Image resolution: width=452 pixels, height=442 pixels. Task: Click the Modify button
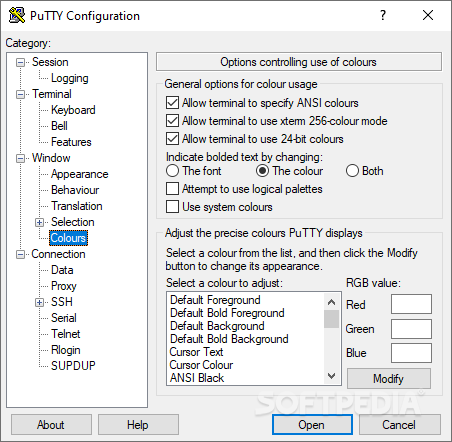(389, 379)
